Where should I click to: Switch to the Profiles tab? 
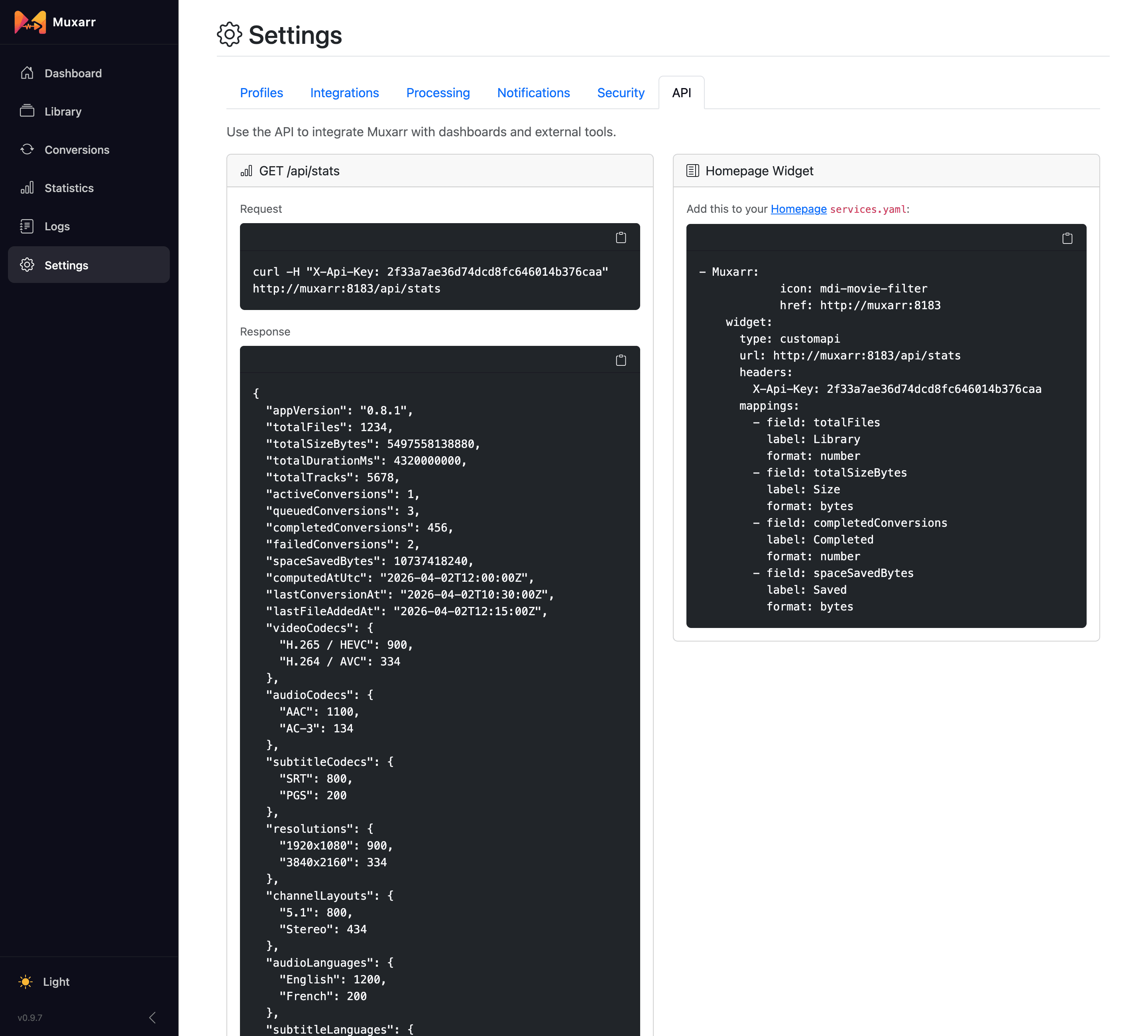pos(261,93)
